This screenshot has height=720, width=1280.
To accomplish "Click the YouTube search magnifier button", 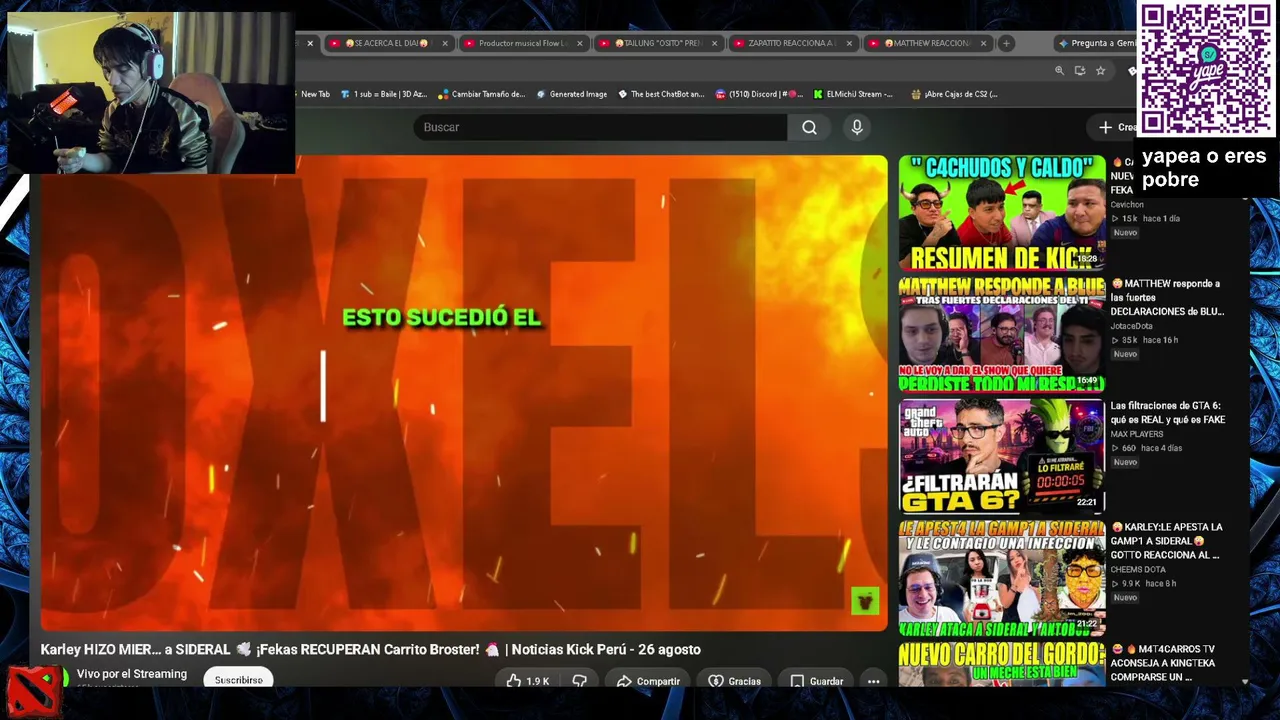I will pyautogui.click(x=809, y=127).
